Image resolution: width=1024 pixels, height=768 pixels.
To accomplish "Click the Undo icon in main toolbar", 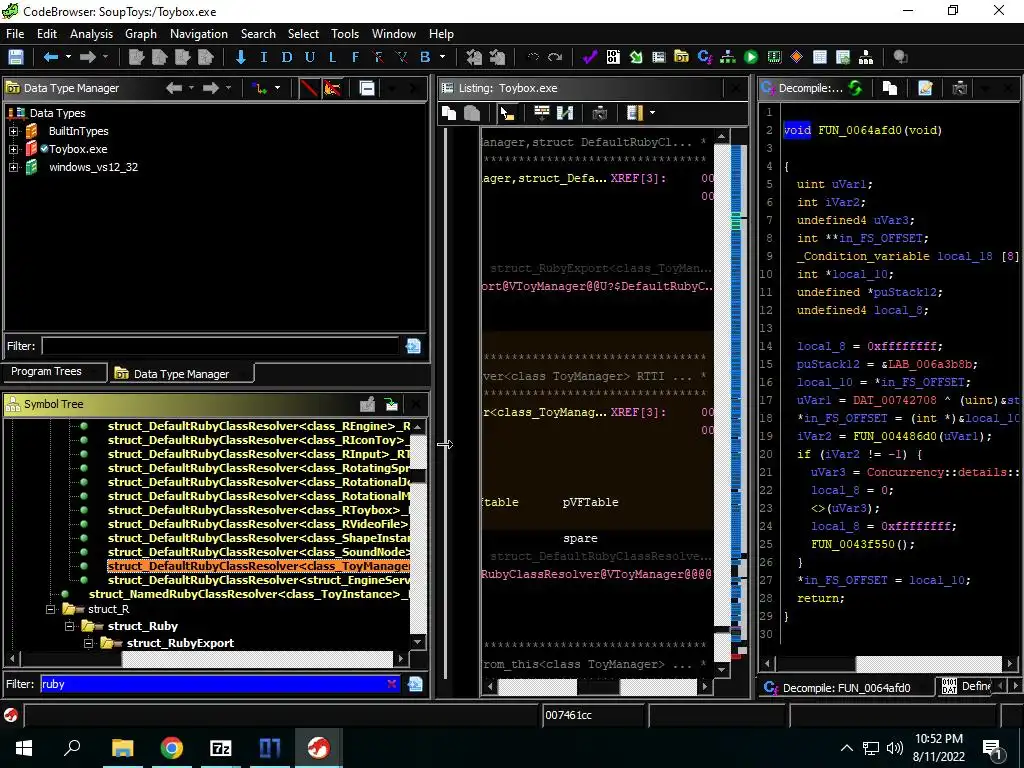I will [533, 57].
